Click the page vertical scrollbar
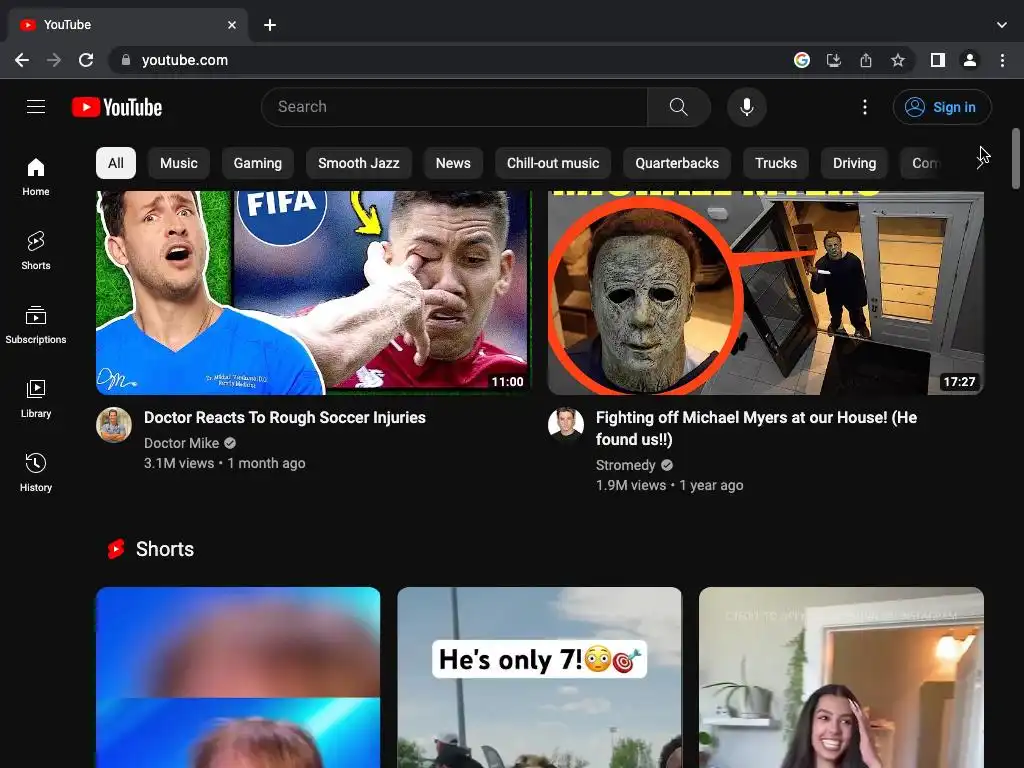 pyautogui.click(x=1016, y=159)
